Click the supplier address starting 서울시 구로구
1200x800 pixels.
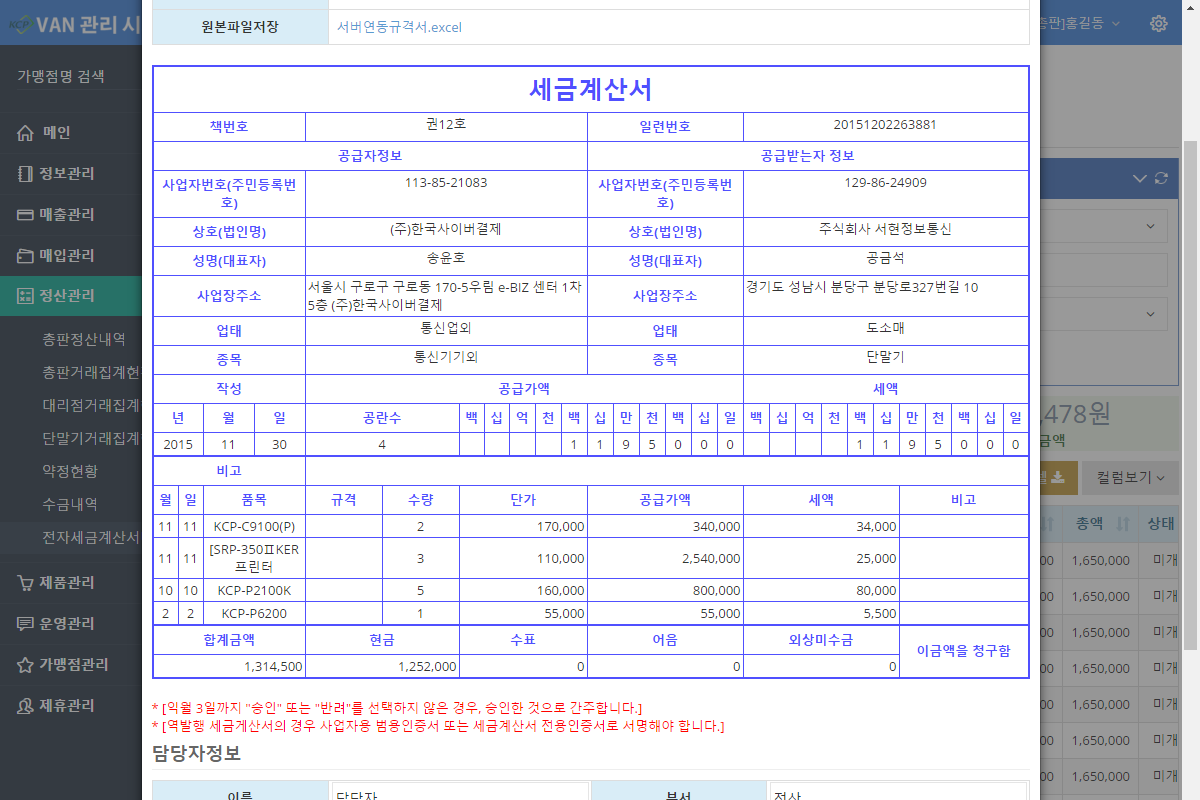tap(445, 295)
